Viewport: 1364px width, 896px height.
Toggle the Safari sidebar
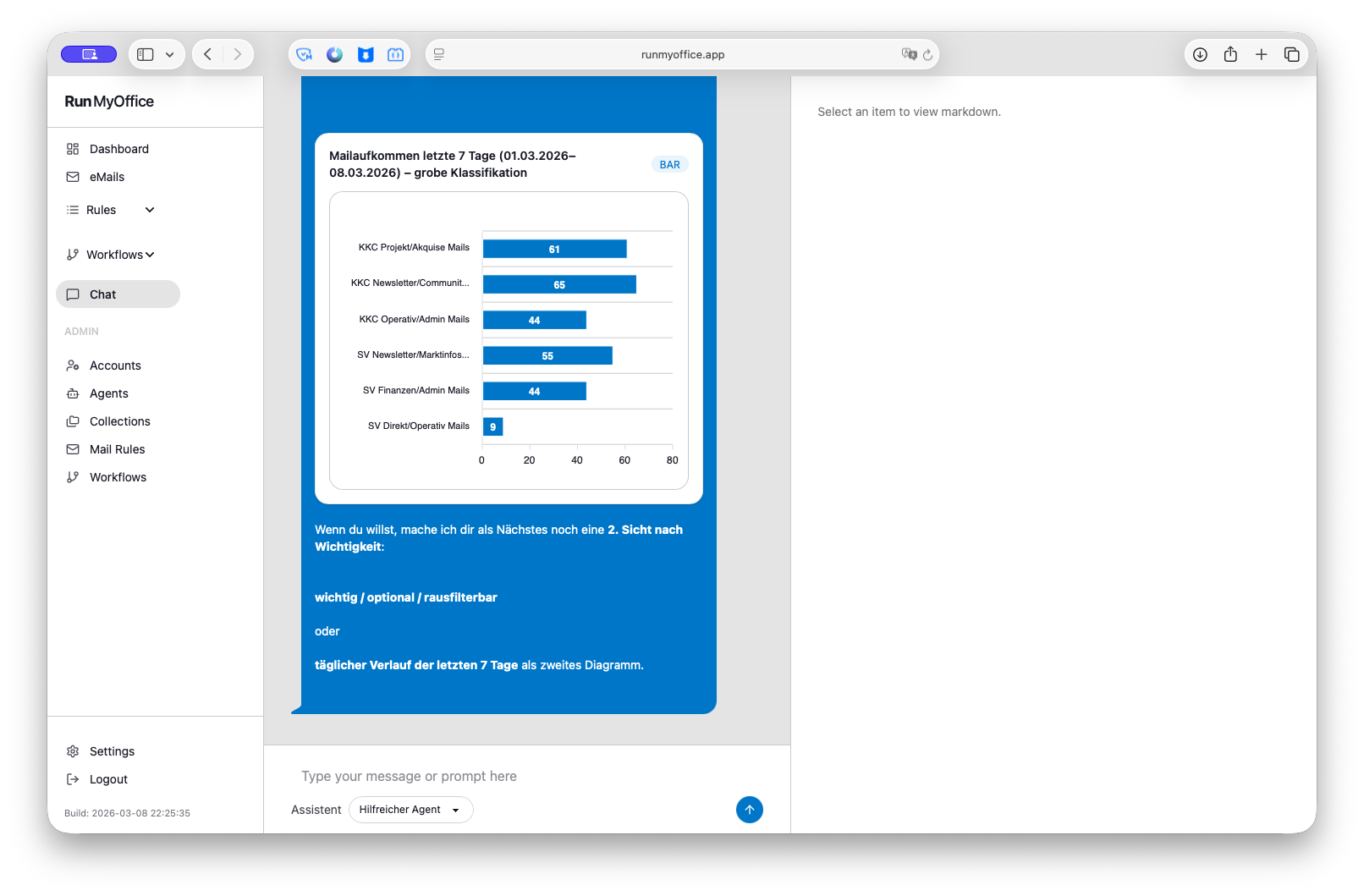tap(146, 55)
